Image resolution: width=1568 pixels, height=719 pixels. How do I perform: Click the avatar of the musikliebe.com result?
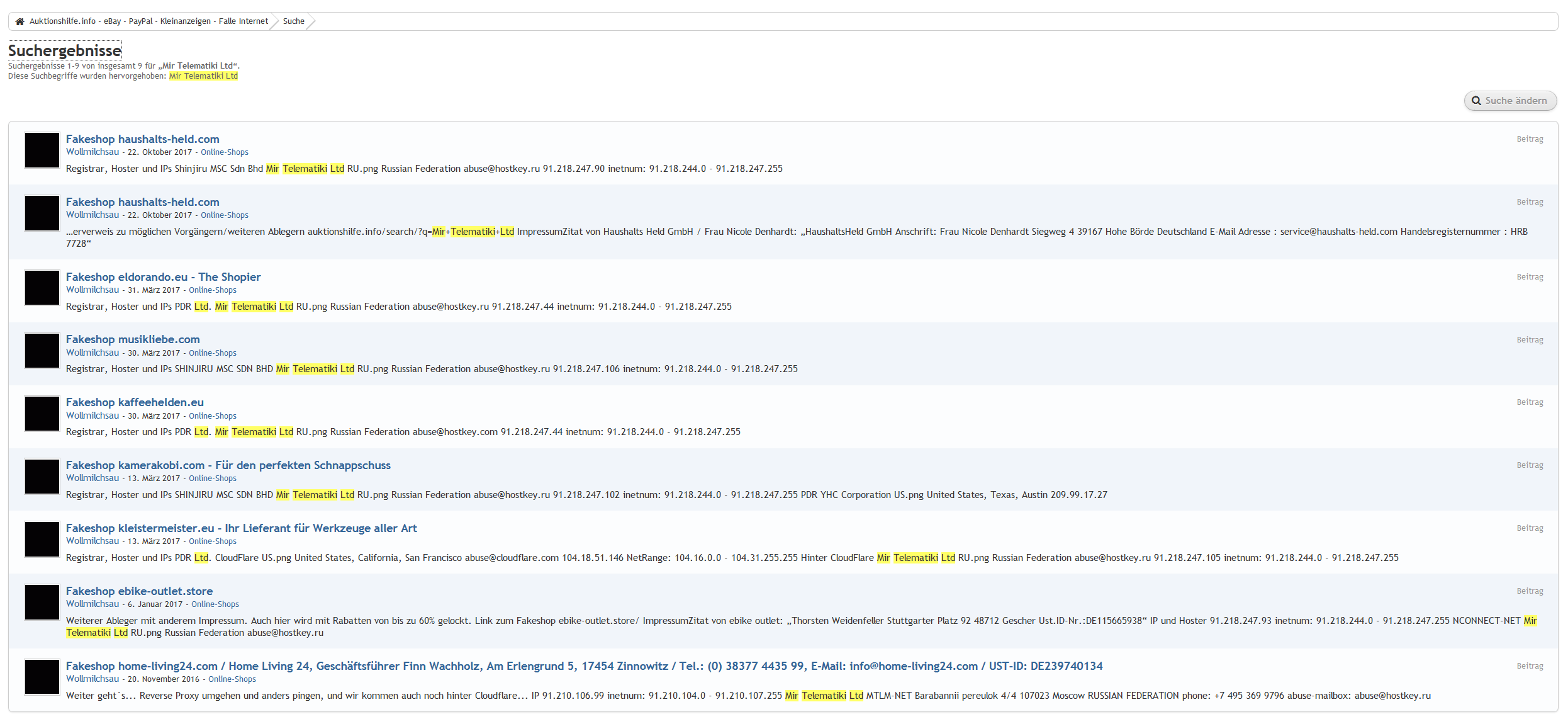pos(42,351)
